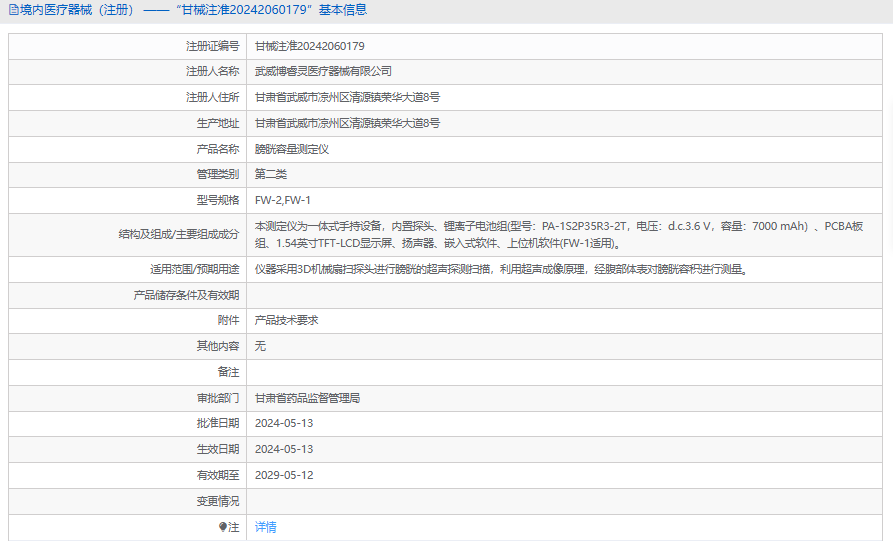
Task: Click the management category value 第二类
Action: click(270, 175)
